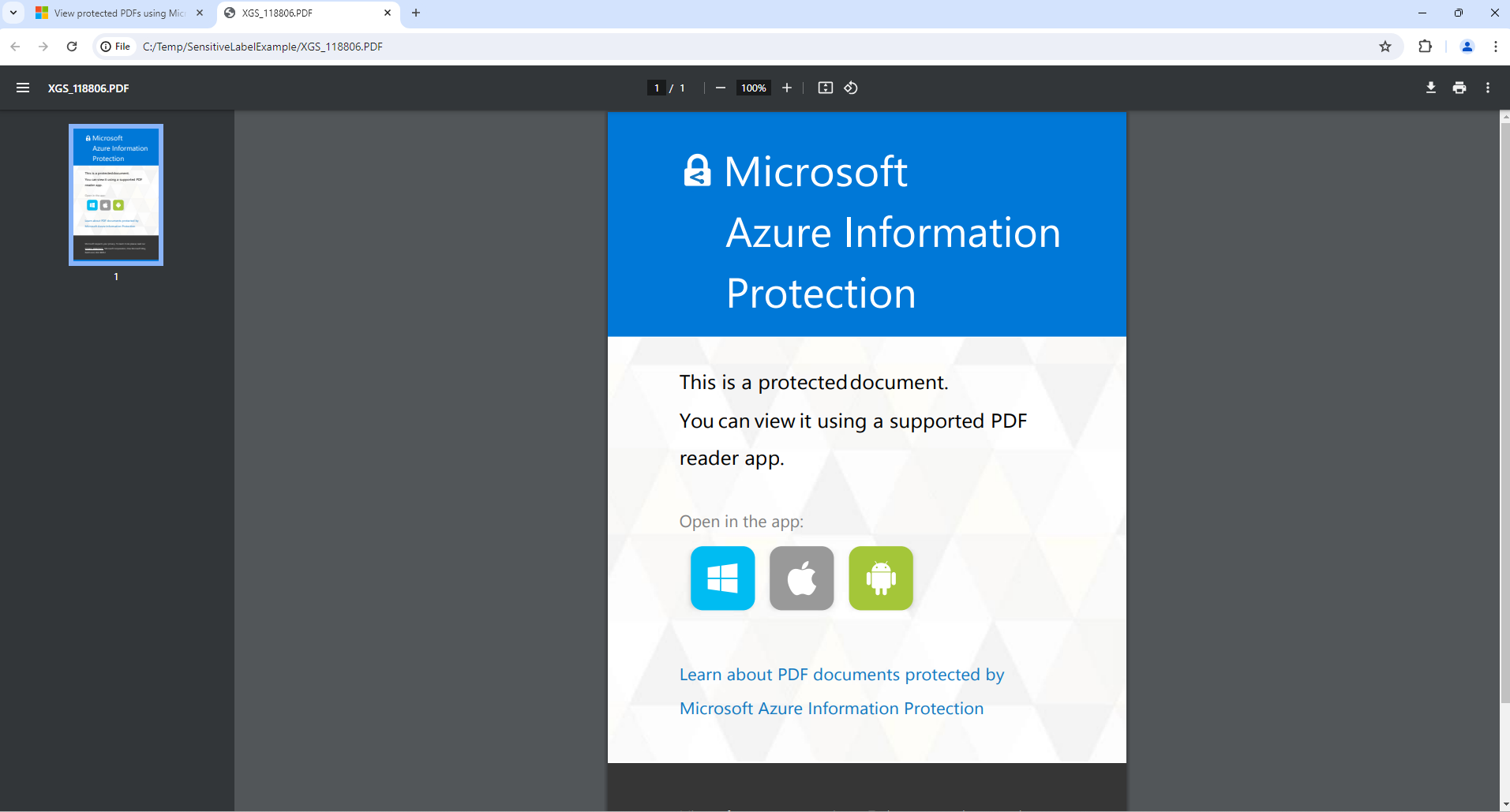Close the View protected PDFs tab
The image size is (1510, 812).
point(200,13)
